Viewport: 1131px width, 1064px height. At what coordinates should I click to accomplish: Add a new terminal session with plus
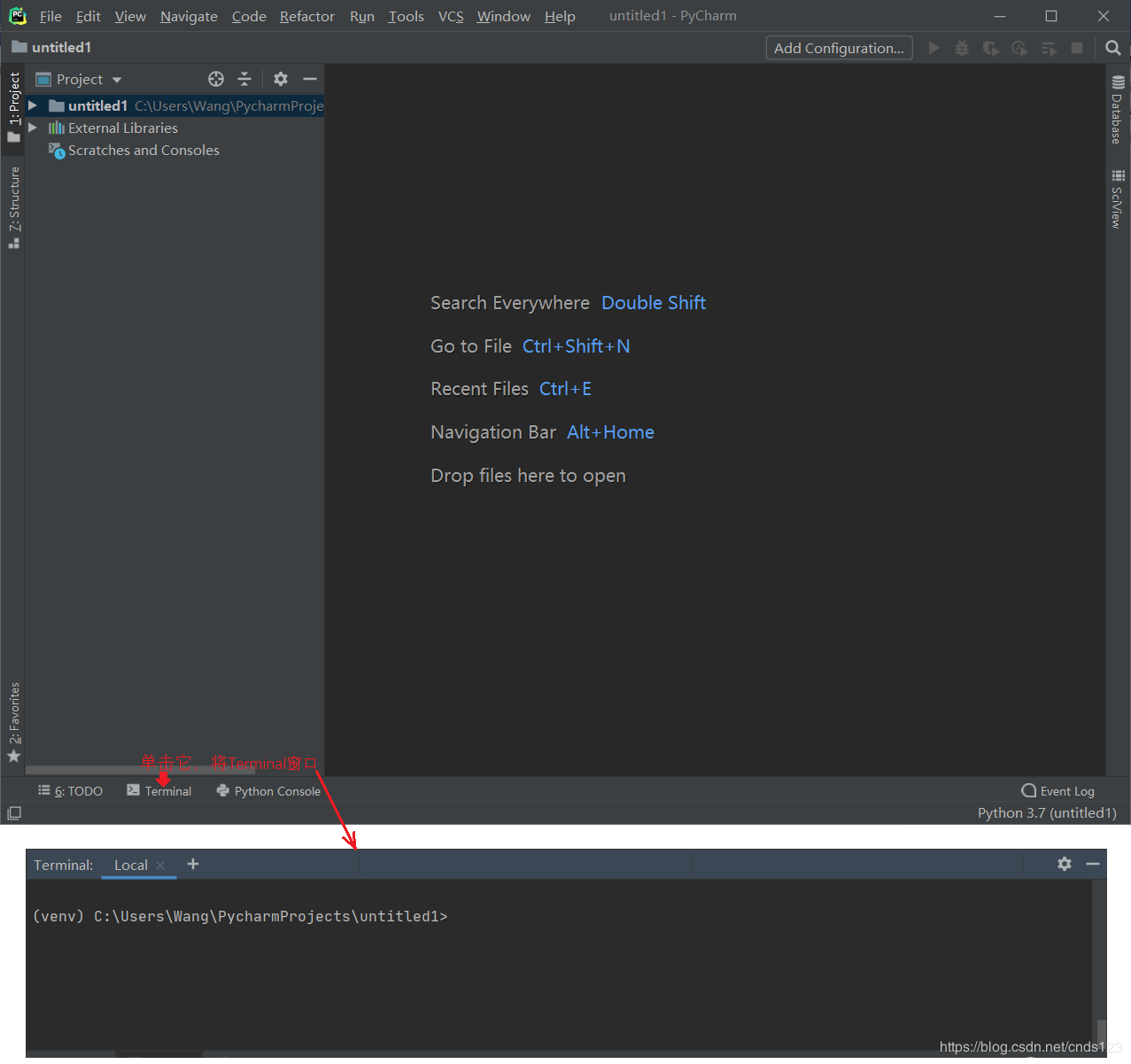[x=193, y=865]
